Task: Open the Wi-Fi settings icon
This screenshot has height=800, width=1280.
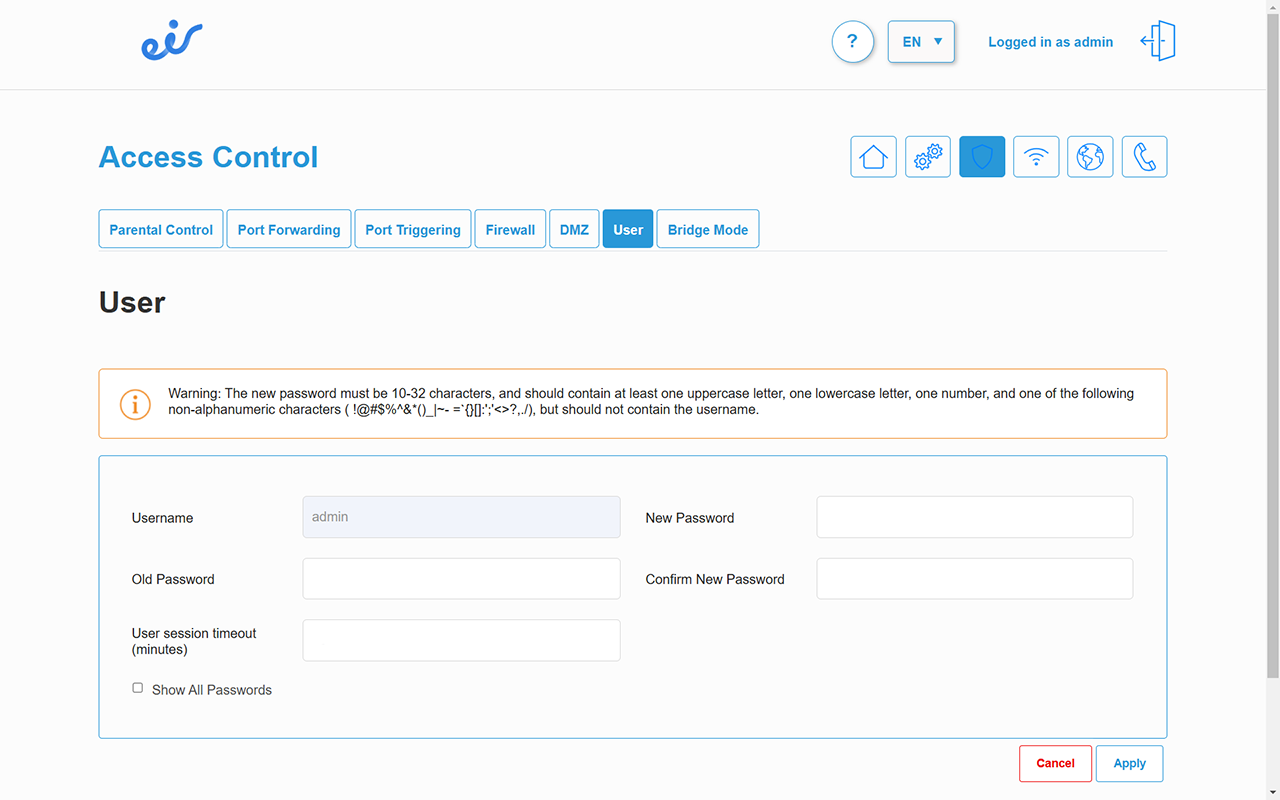Action: coord(1035,157)
